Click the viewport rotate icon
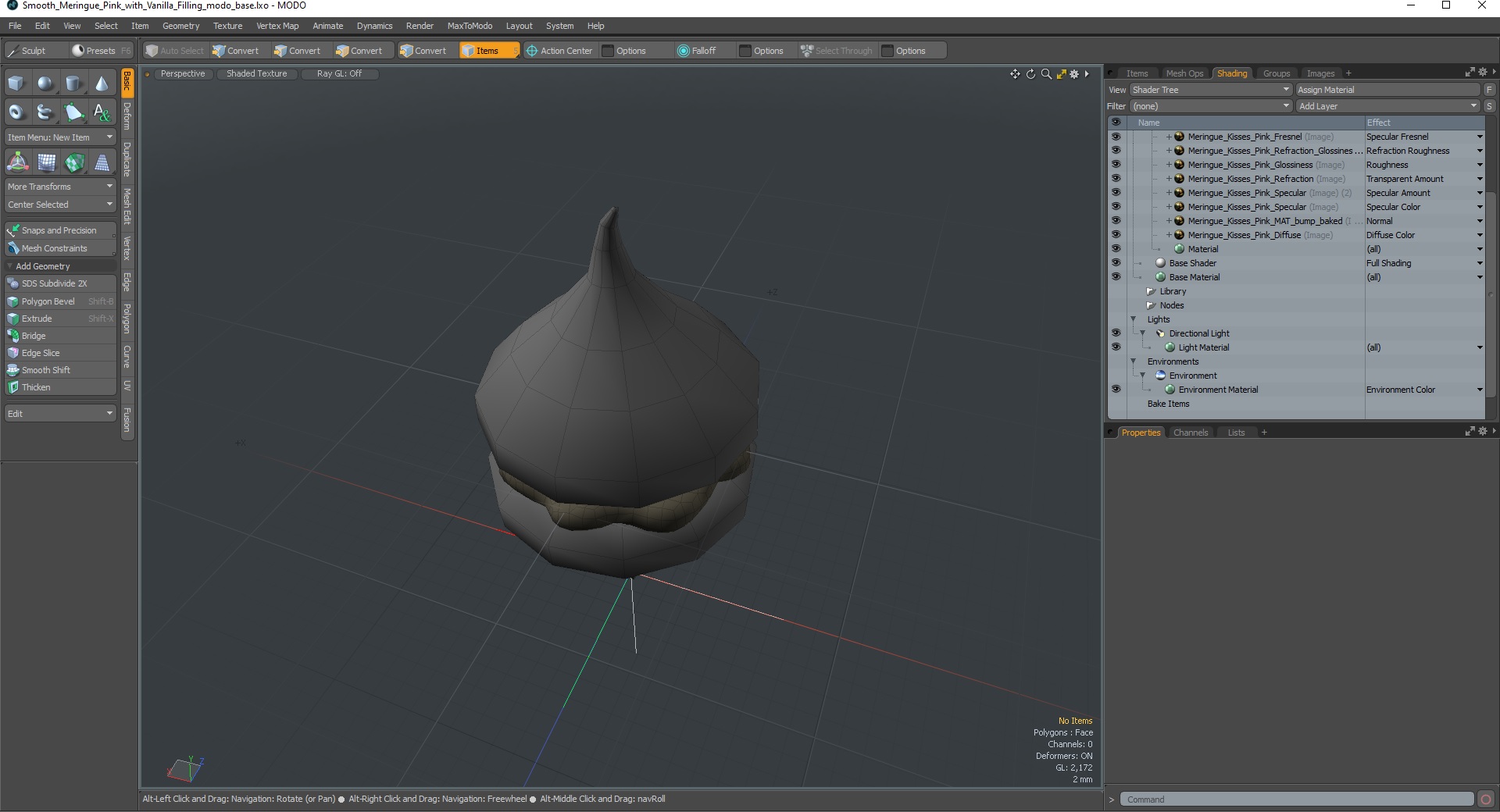 click(1030, 74)
